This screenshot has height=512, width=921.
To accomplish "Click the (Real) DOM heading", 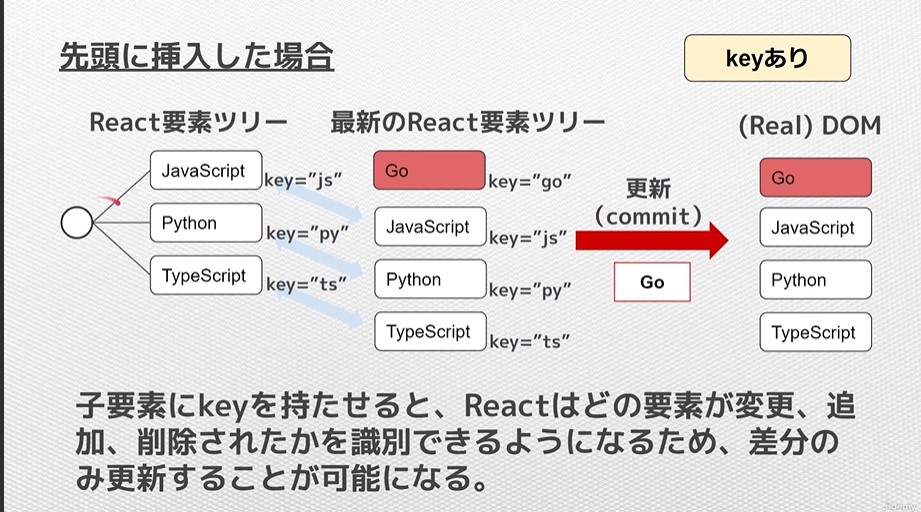I will tap(809, 126).
